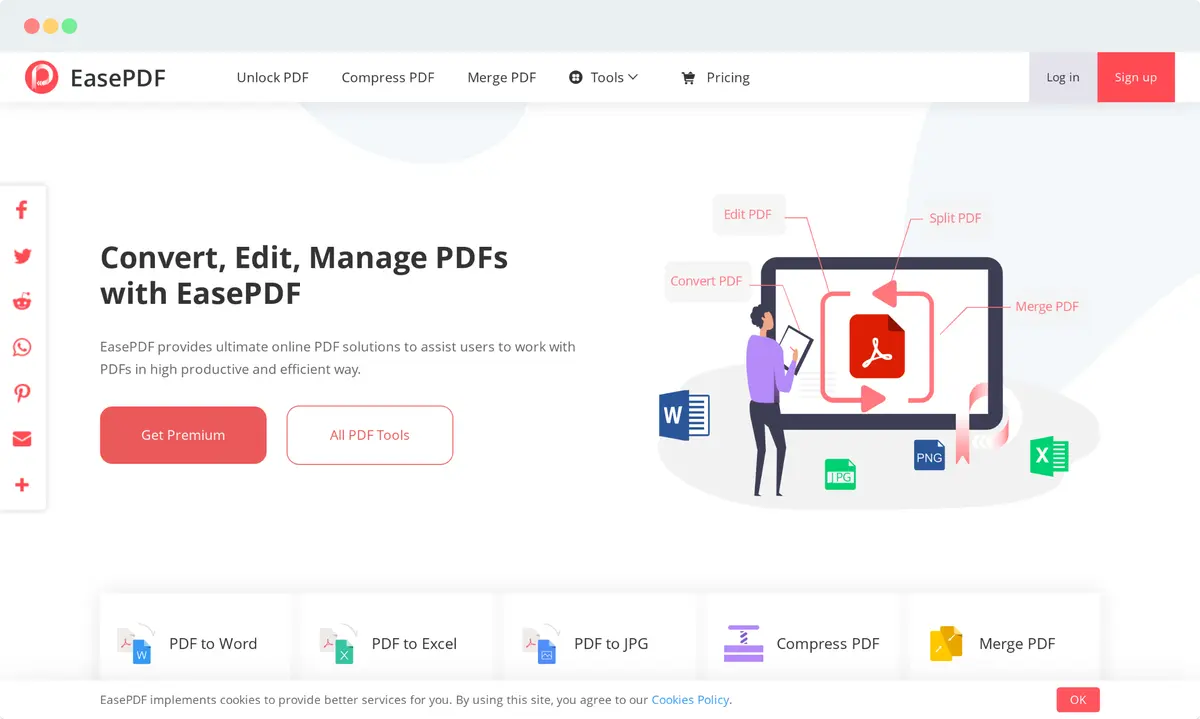The image size is (1200, 719).
Task: Click the Merge PDF card icon
Action: (946, 644)
